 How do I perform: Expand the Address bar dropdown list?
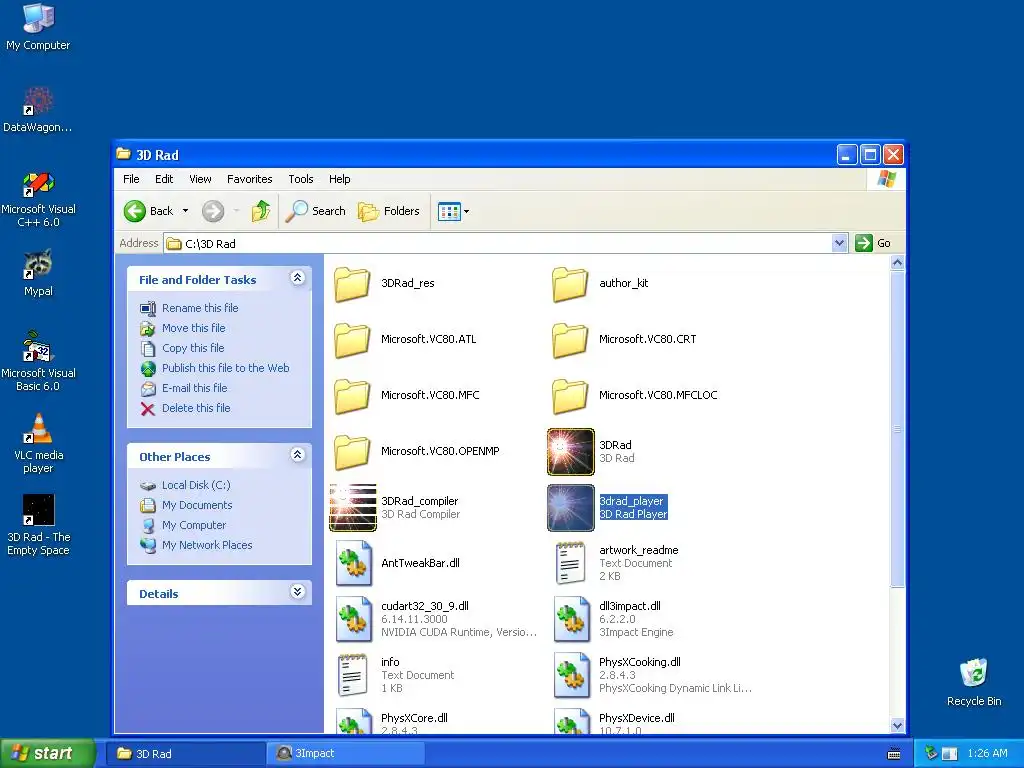[x=839, y=244]
